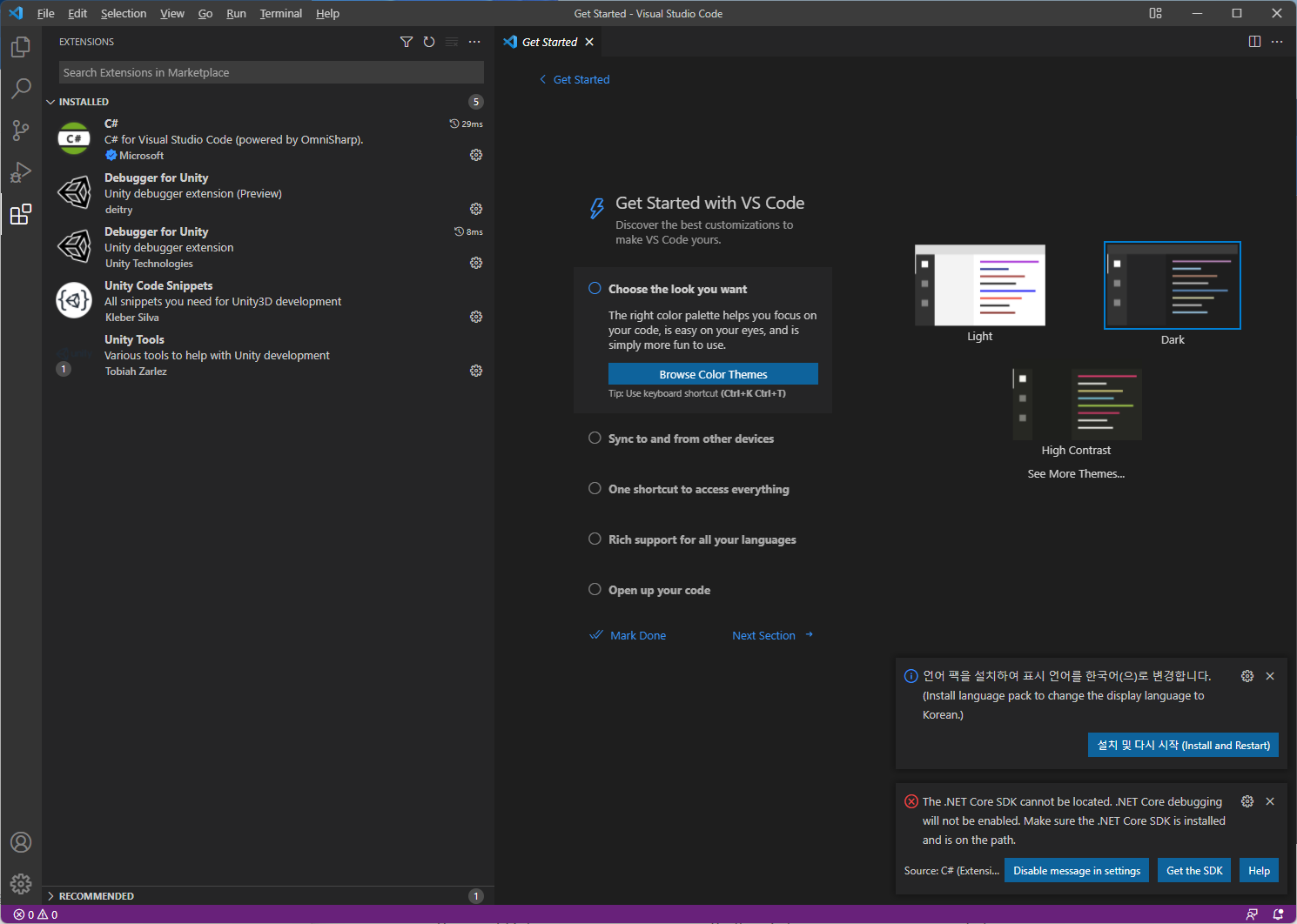
Task: Open the Edit menu
Action: pyautogui.click(x=77, y=13)
